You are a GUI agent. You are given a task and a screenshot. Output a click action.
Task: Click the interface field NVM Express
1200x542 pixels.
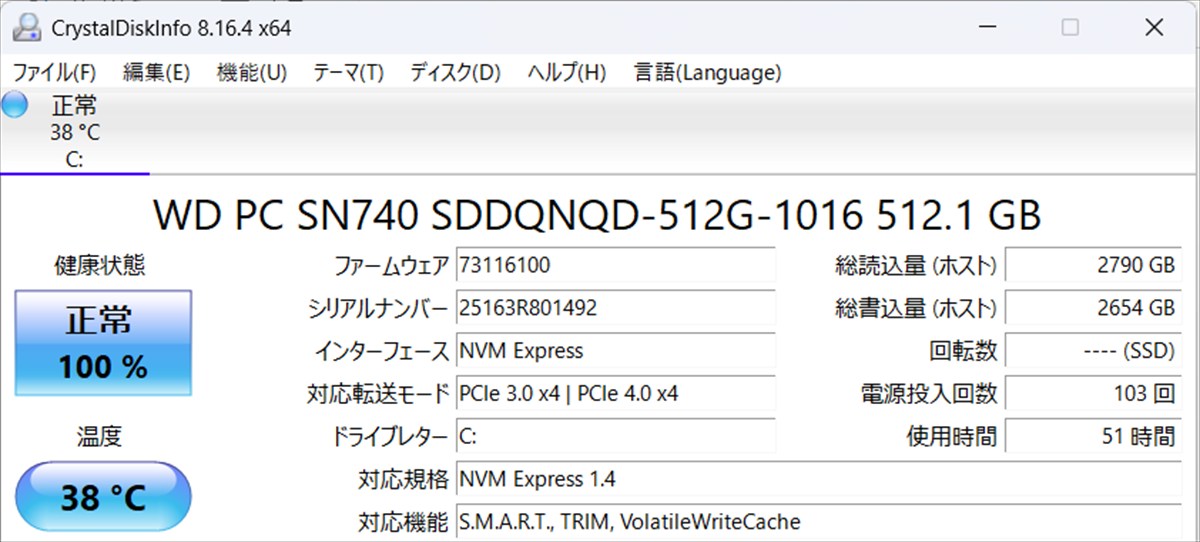[615, 351]
